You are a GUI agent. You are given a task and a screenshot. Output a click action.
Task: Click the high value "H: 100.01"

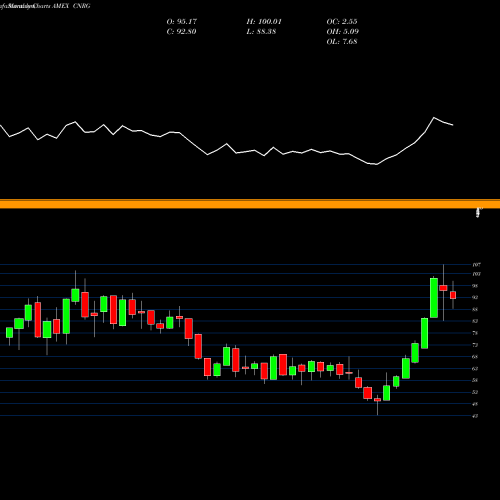[x=264, y=22]
